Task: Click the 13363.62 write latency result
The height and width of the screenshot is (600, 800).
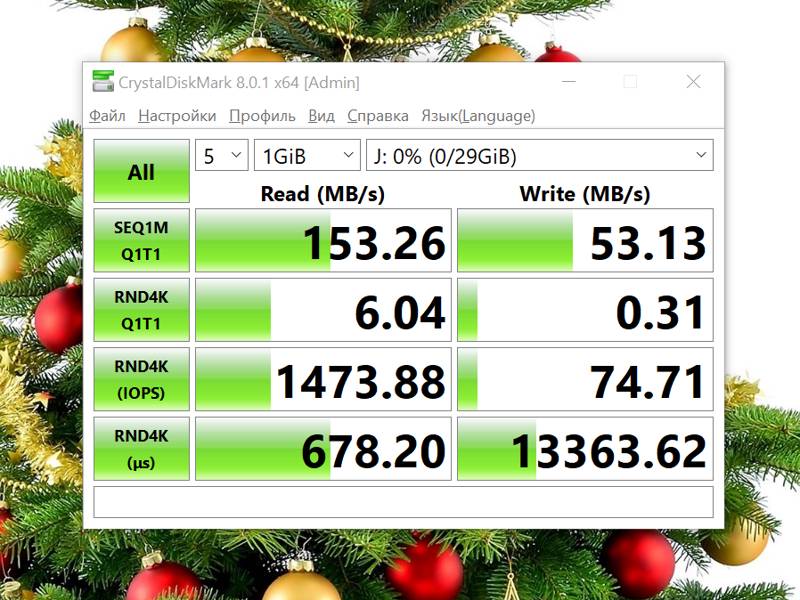Action: [585, 450]
